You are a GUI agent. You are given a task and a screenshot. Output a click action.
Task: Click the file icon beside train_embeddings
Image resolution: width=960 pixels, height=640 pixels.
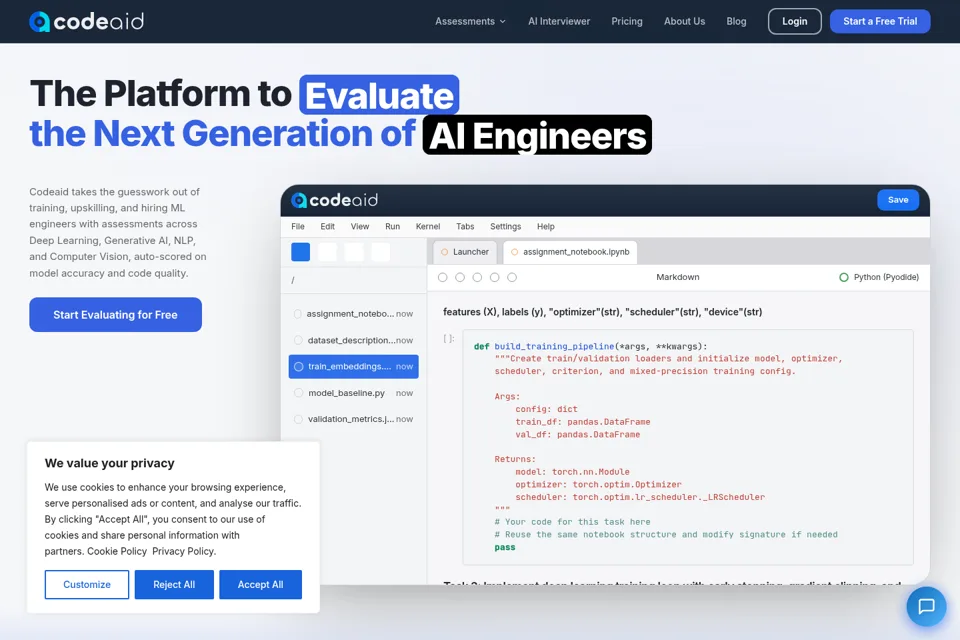[x=299, y=367]
